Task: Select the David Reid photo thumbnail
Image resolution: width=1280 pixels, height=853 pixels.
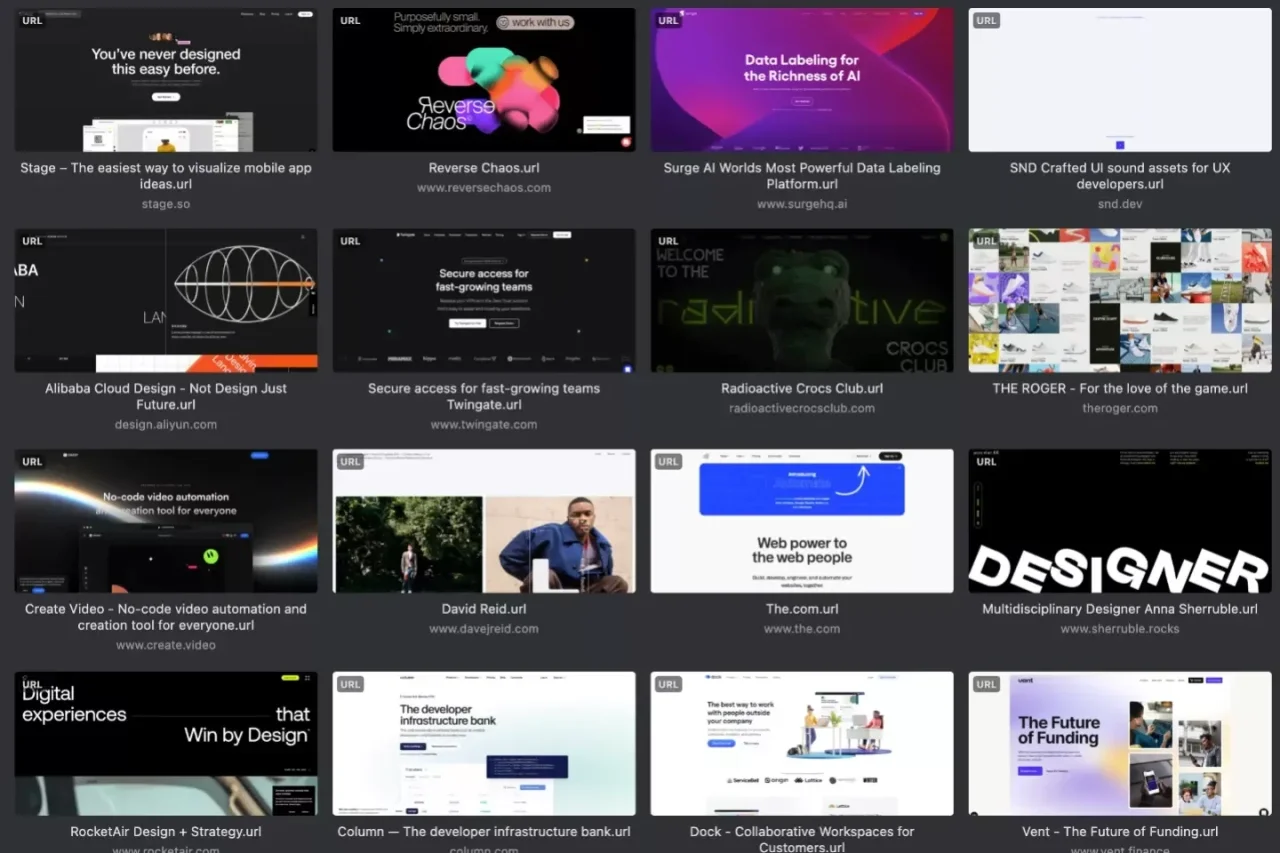Action: 484,521
